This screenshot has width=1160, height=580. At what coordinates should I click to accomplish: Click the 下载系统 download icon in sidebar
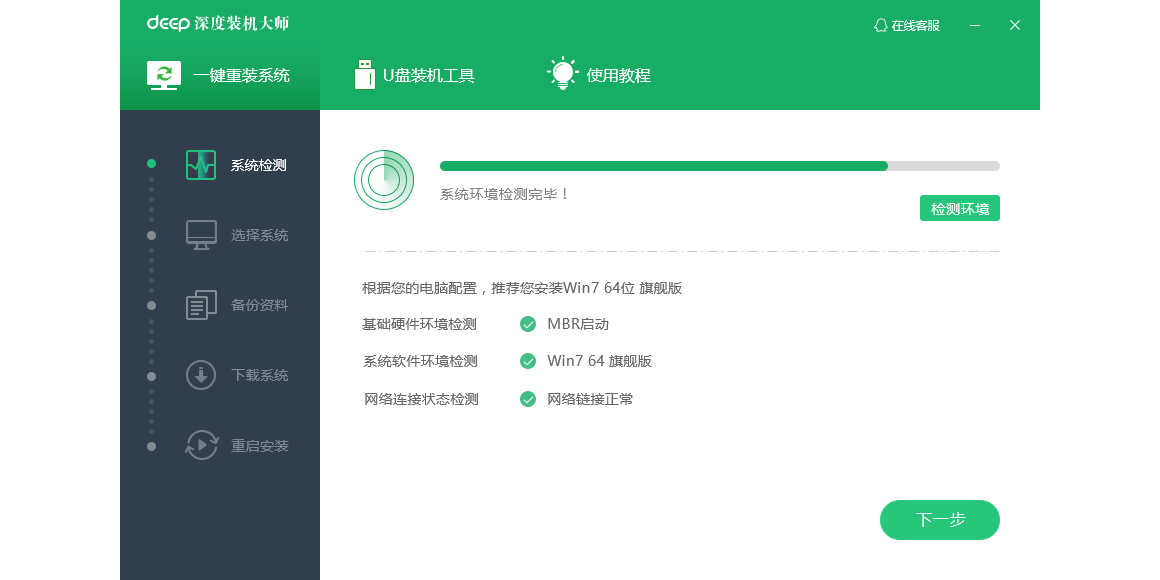(x=199, y=374)
